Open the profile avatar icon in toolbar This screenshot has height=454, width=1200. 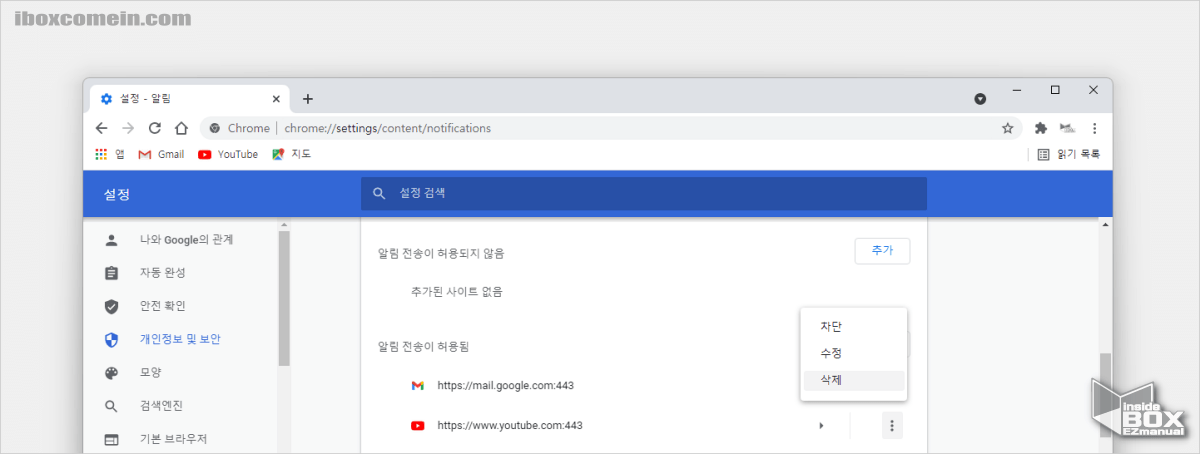1067,128
